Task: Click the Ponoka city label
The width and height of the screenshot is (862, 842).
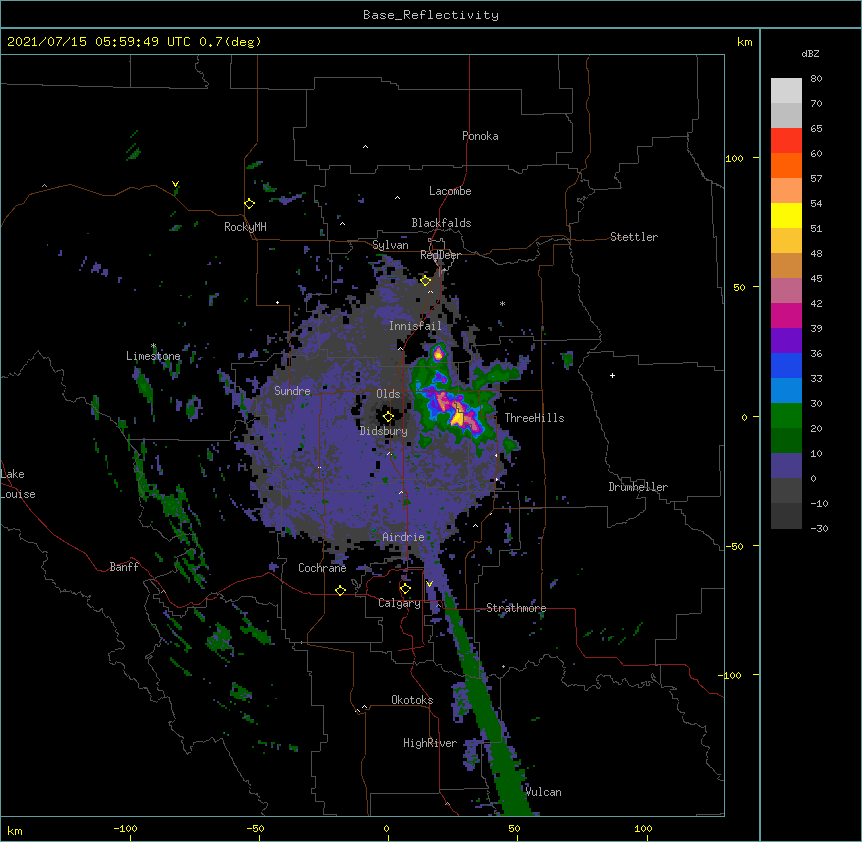Action: [480, 136]
